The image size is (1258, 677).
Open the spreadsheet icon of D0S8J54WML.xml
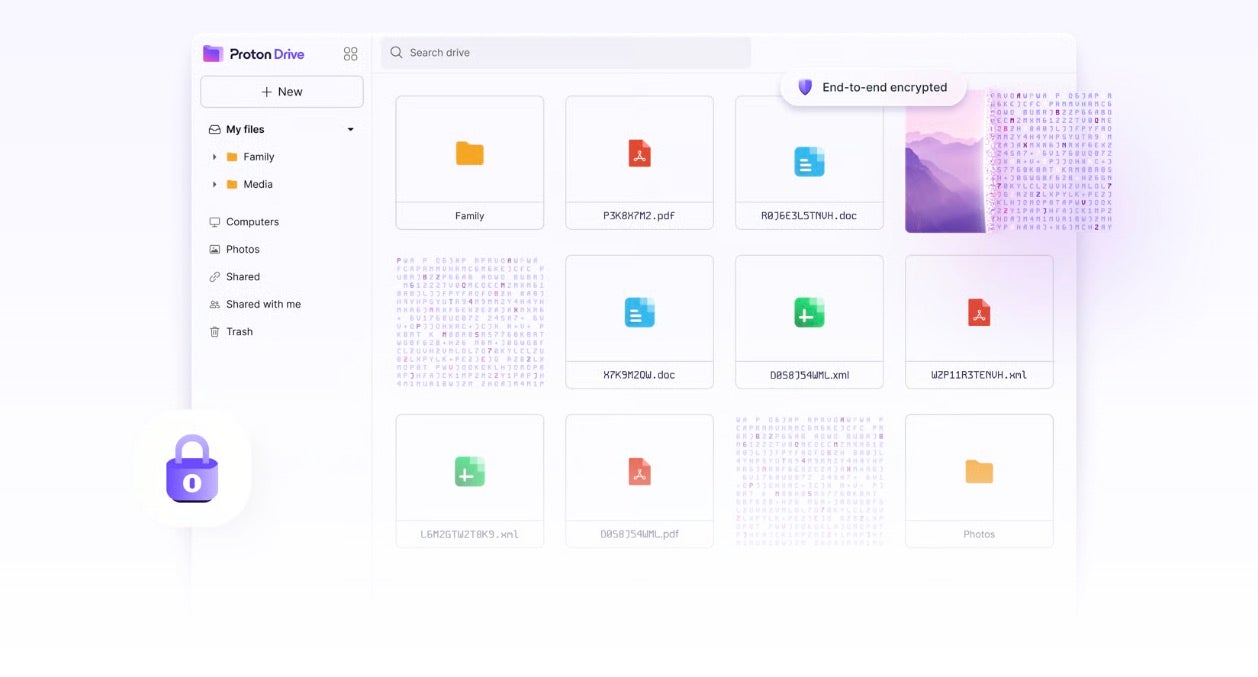click(810, 312)
